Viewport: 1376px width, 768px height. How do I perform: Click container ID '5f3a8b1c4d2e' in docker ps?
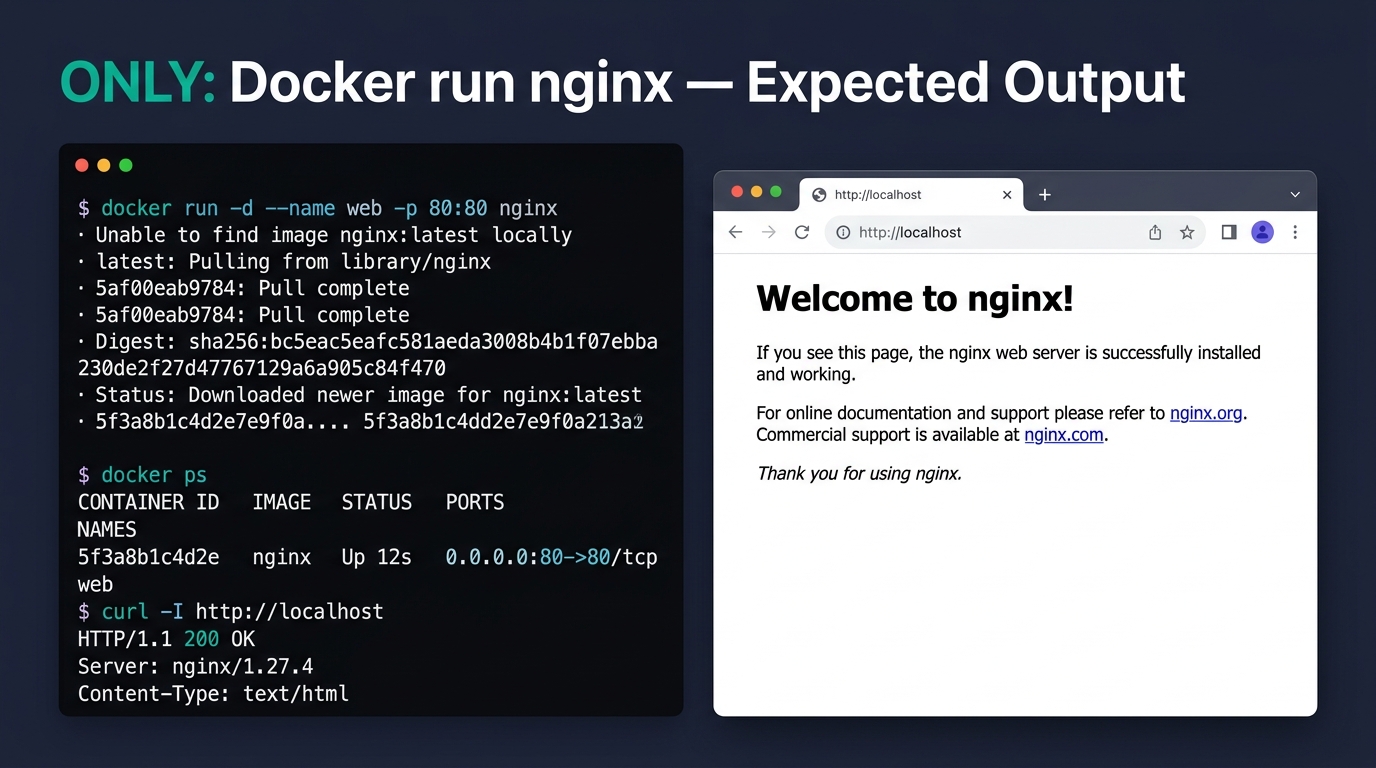click(x=148, y=557)
